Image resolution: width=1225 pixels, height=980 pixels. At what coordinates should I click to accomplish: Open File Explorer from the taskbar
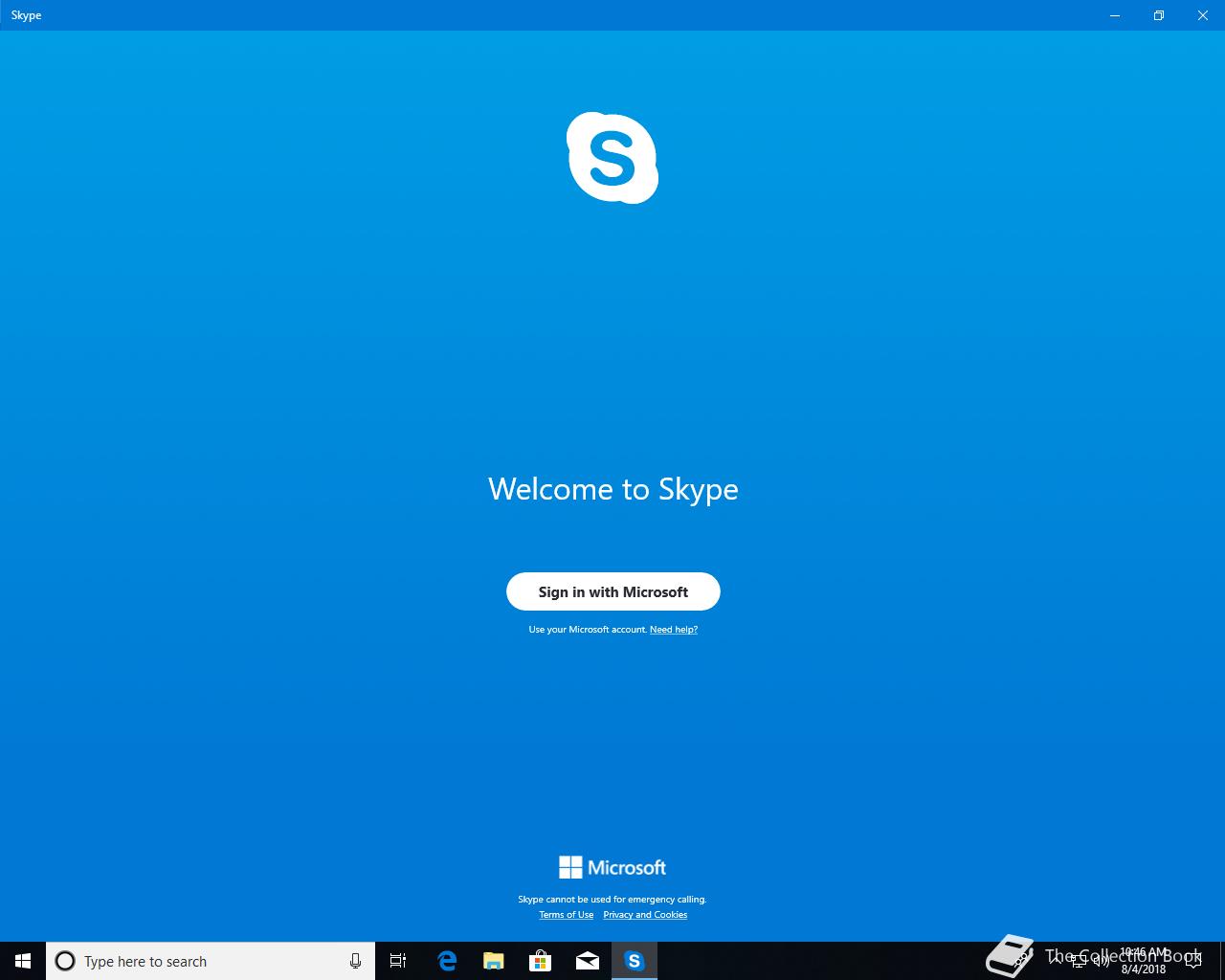click(494, 961)
